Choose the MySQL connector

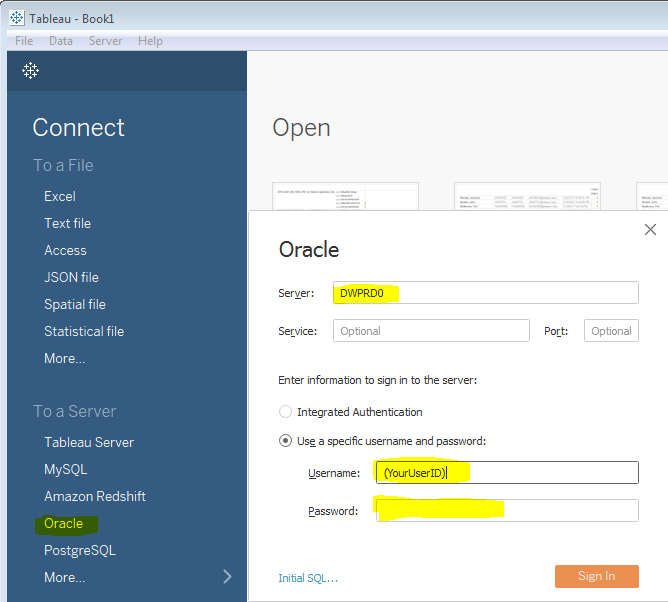[x=66, y=469]
